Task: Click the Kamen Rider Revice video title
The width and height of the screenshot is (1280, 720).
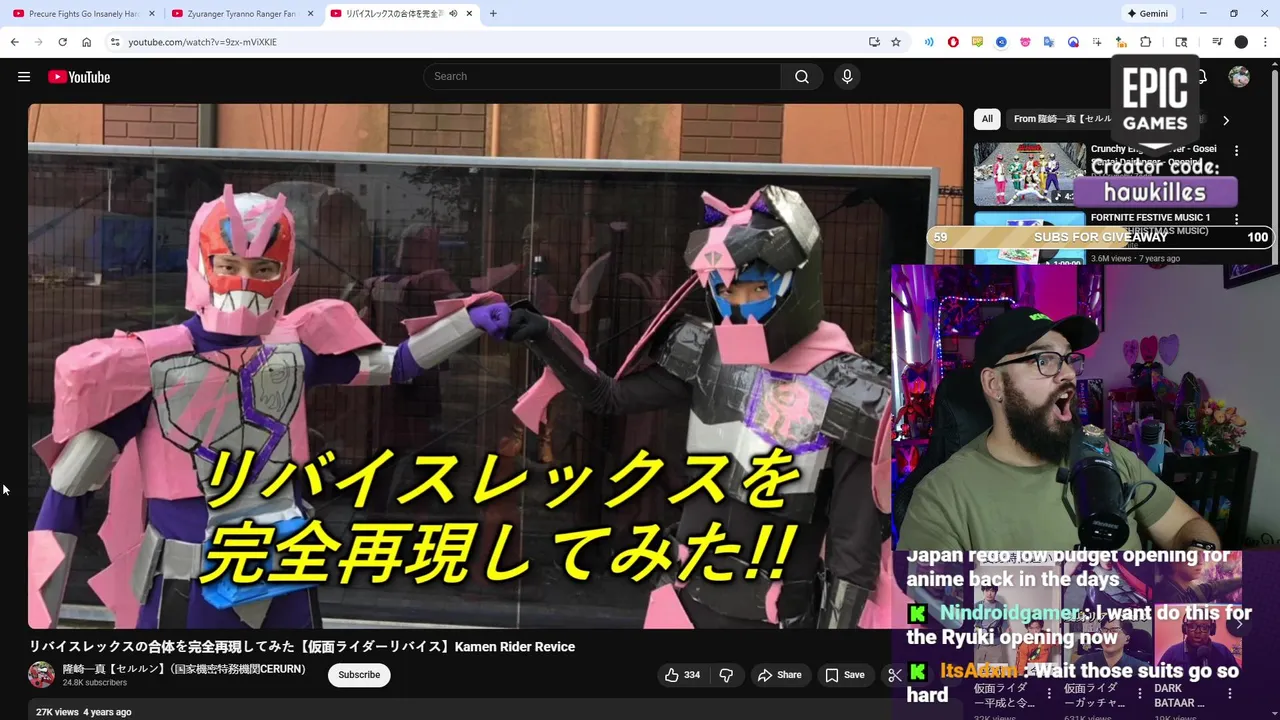Action: click(301, 647)
